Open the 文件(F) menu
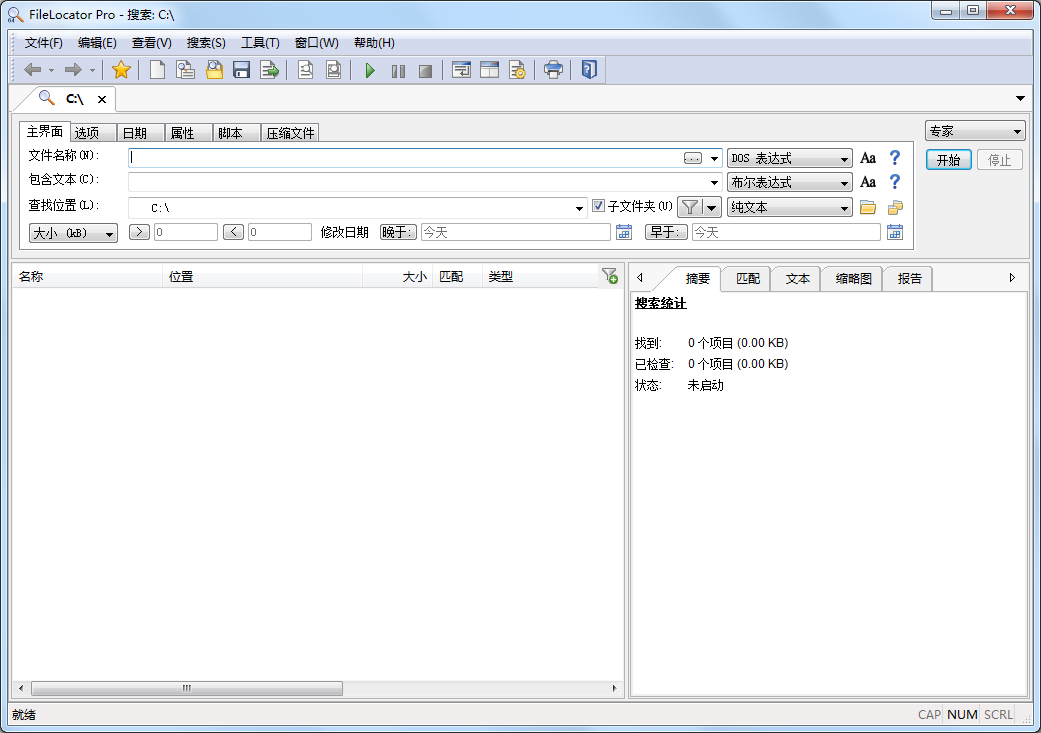 pos(43,43)
